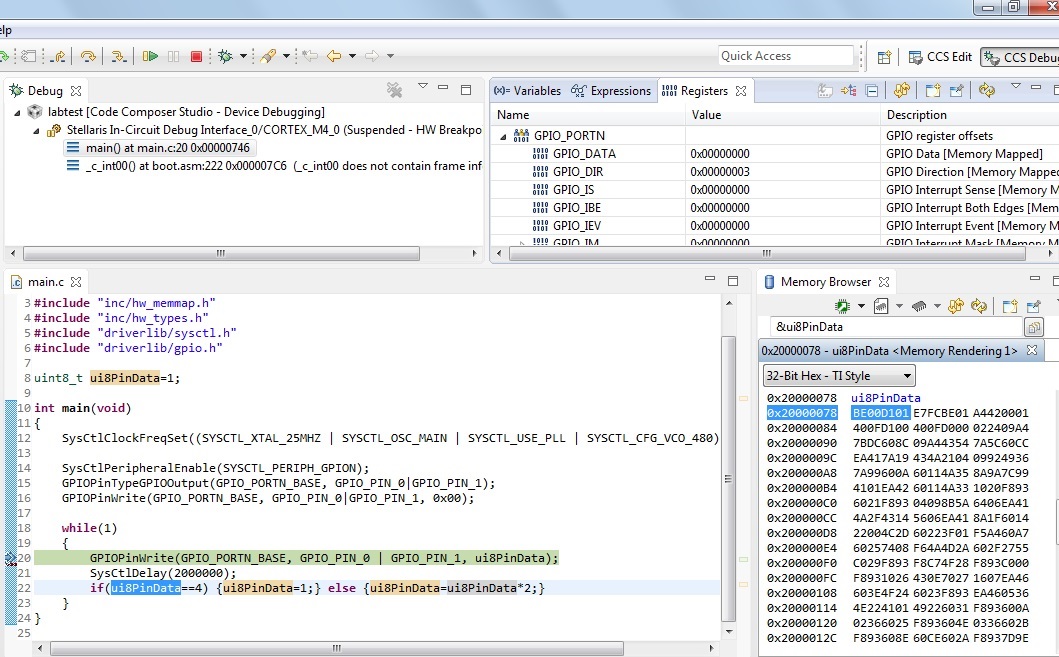Click the green chip icon in Memory Browser
Image resolution: width=1059 pixels, height=657 pixels.
pyautogui.click(x=843, y=305)
